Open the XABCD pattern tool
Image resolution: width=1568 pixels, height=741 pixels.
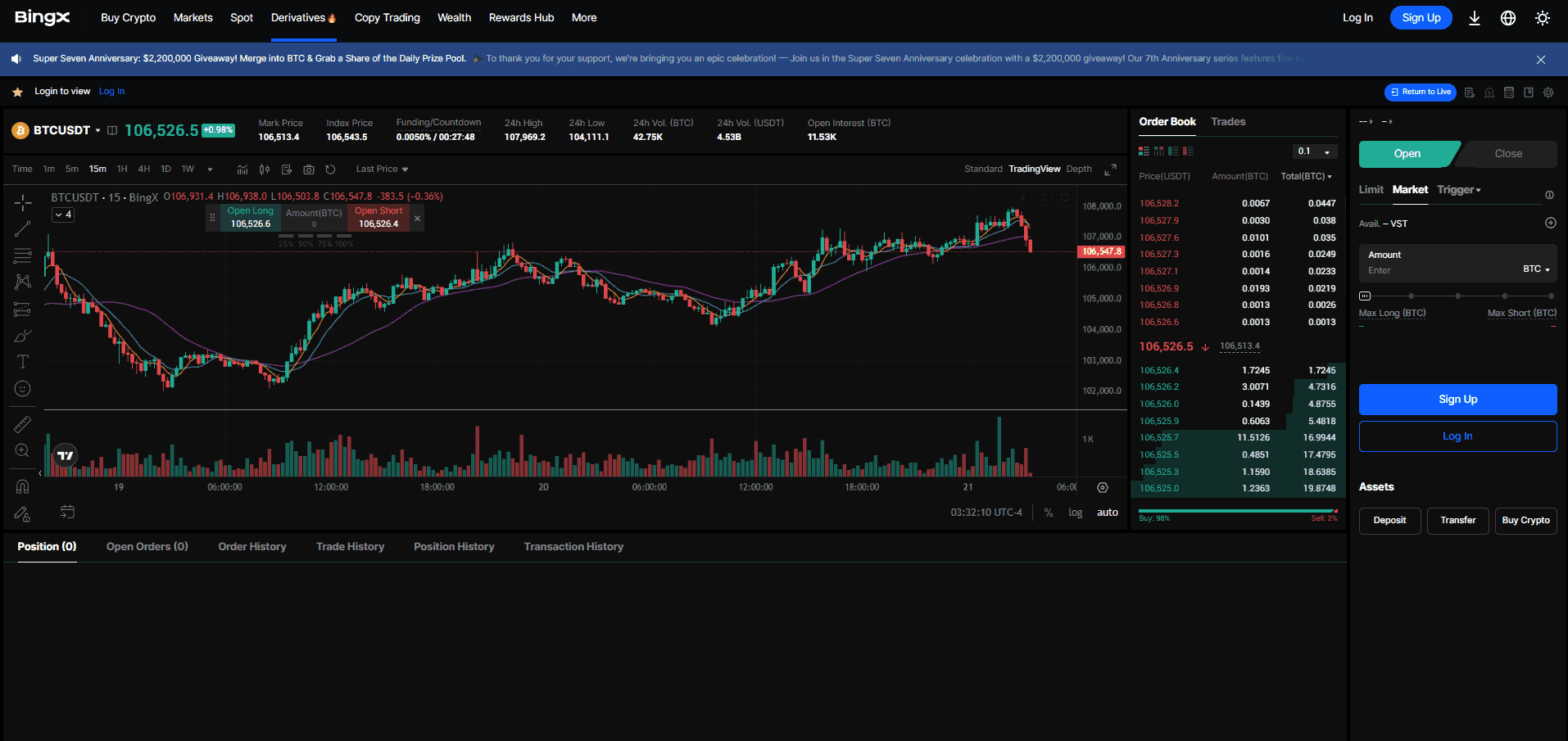(x=22, y=281)
